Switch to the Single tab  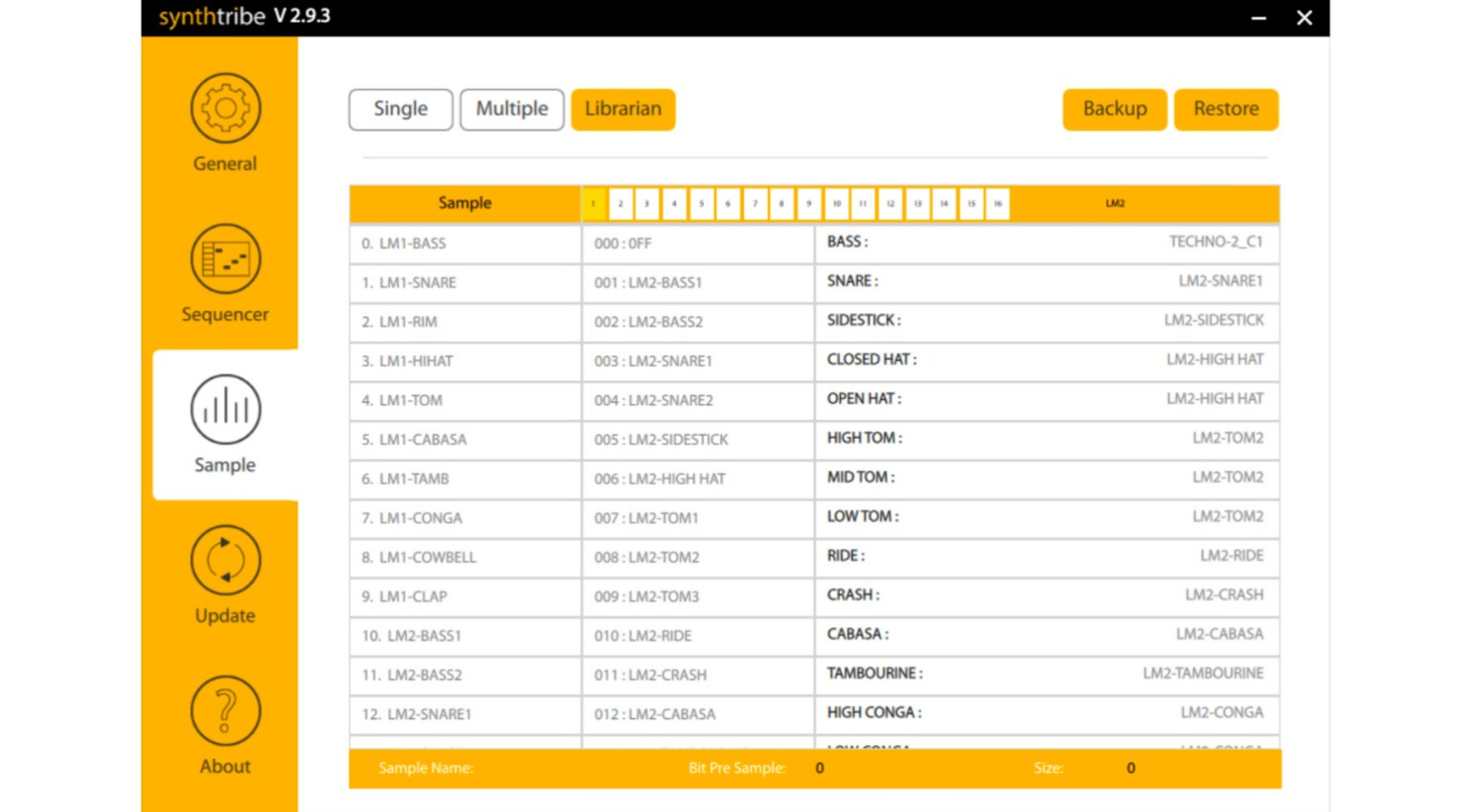click(x=400, y=109)
